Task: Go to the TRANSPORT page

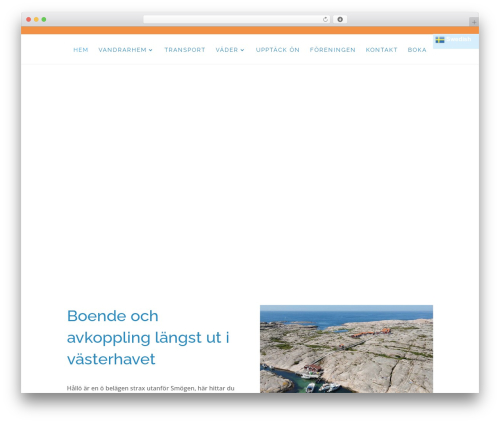Action: [185, 50]
